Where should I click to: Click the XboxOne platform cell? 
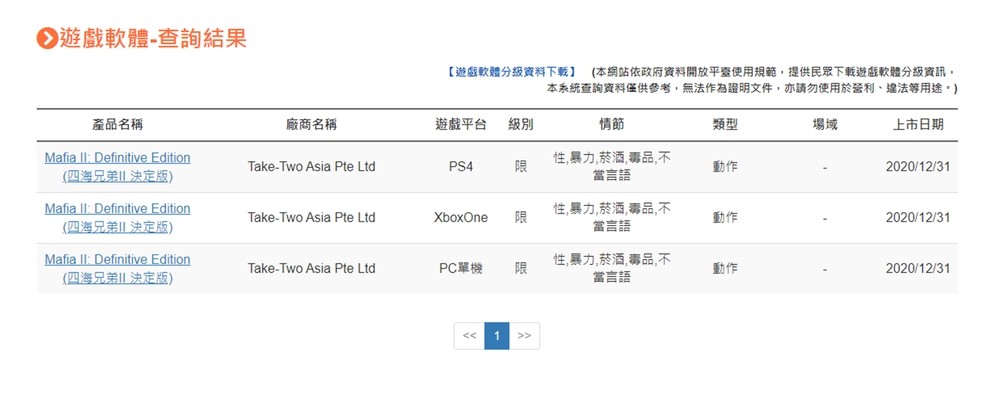click(460, 218)
